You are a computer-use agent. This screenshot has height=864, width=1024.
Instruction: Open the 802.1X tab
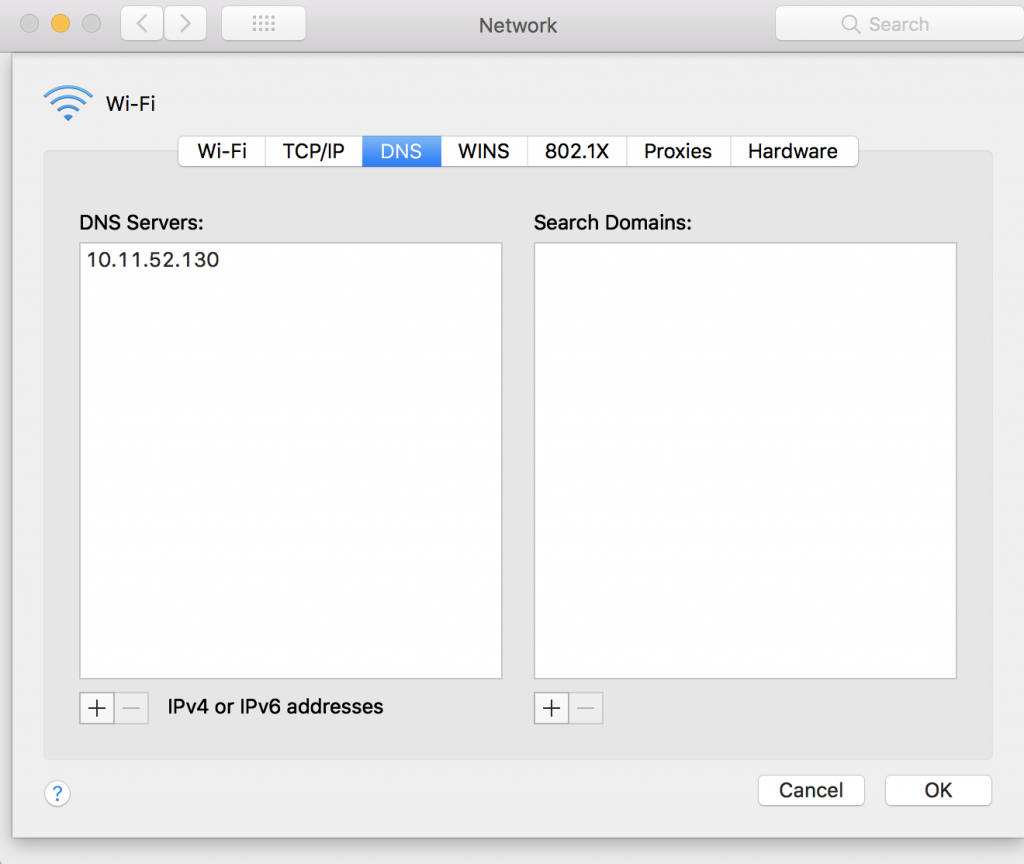[577, 152]
